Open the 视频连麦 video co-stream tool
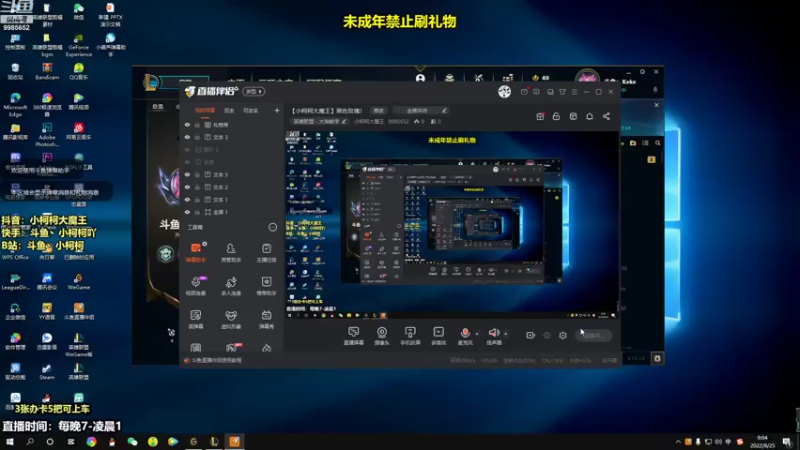This screenshot has height=450, width=800. 196,285
